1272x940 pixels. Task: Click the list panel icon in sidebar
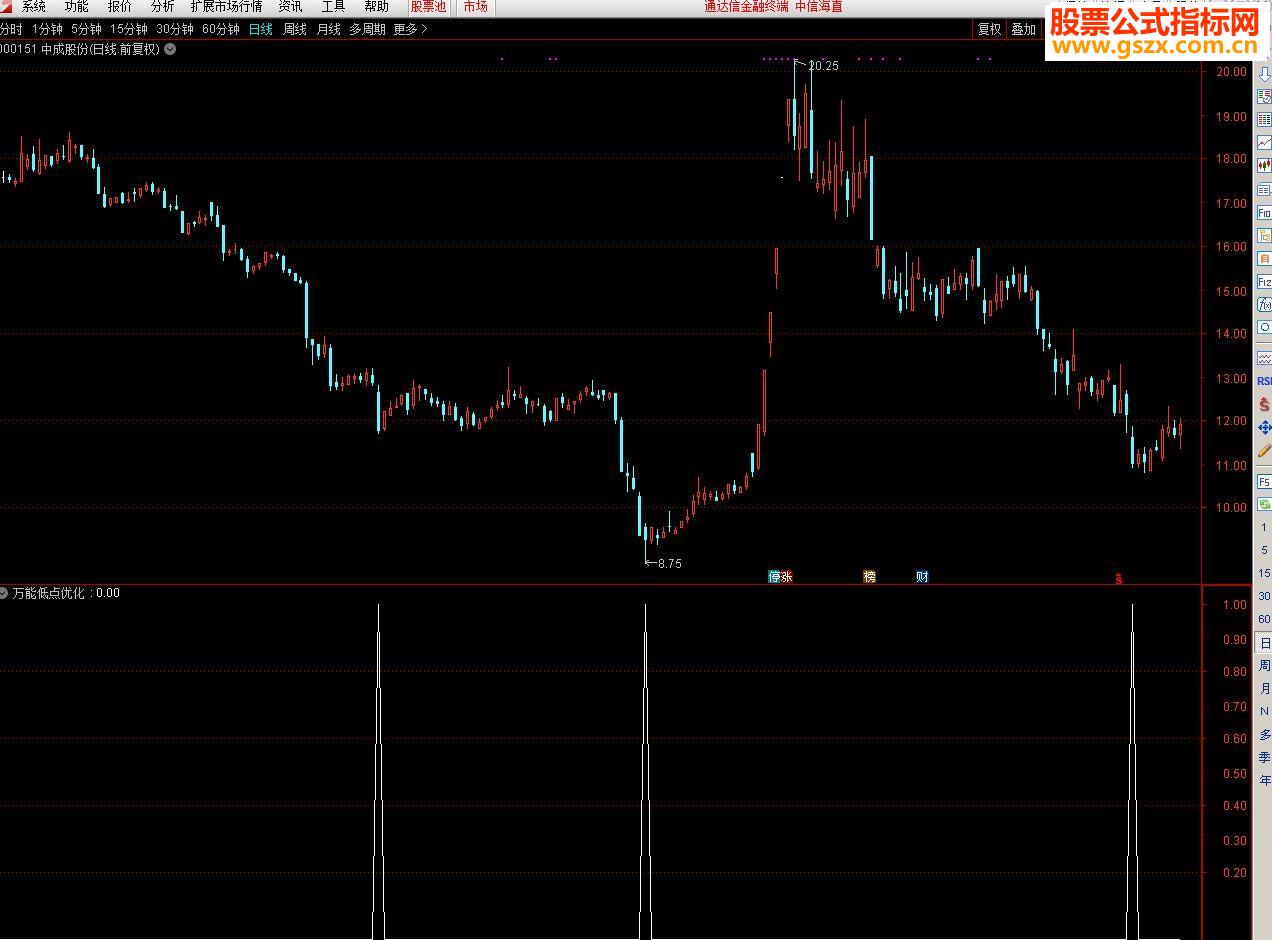point(1264,190)
